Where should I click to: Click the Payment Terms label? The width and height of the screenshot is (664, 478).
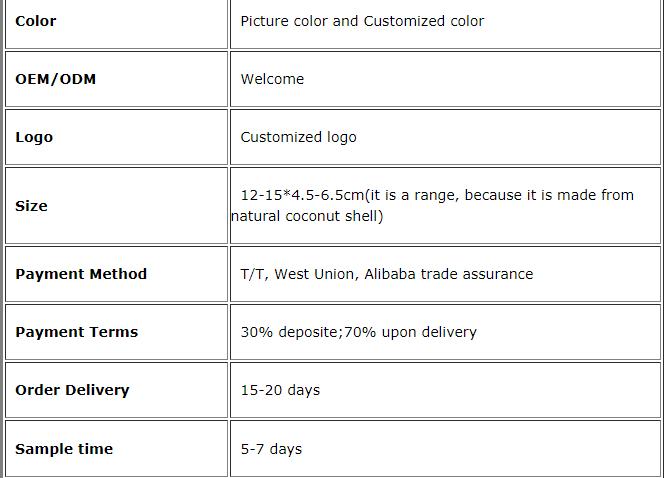click(77, 332)
